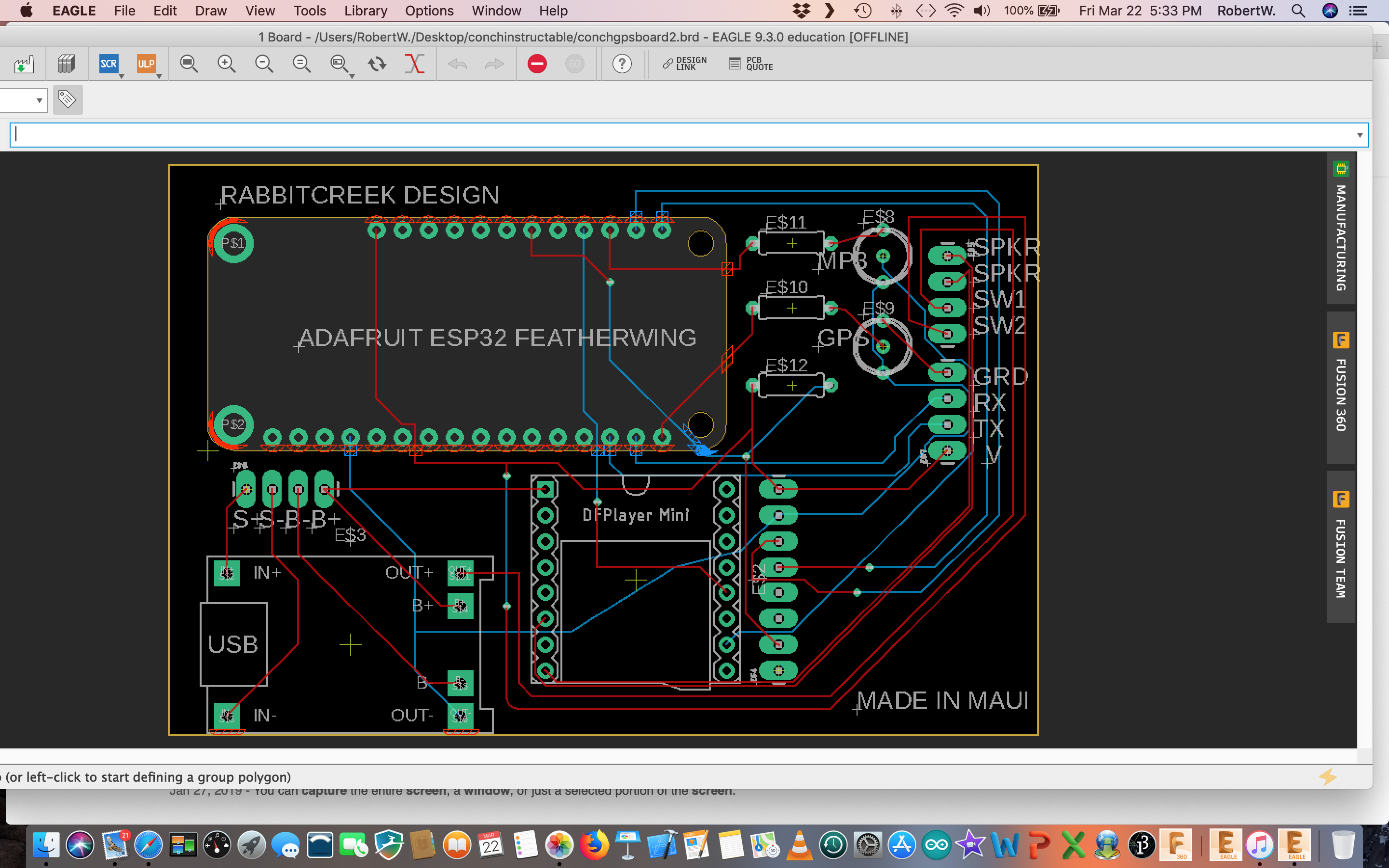The height and width of the screenshot is (868, 1389).
Task: Run a script with SCR icon
Action: pos(109,64)
